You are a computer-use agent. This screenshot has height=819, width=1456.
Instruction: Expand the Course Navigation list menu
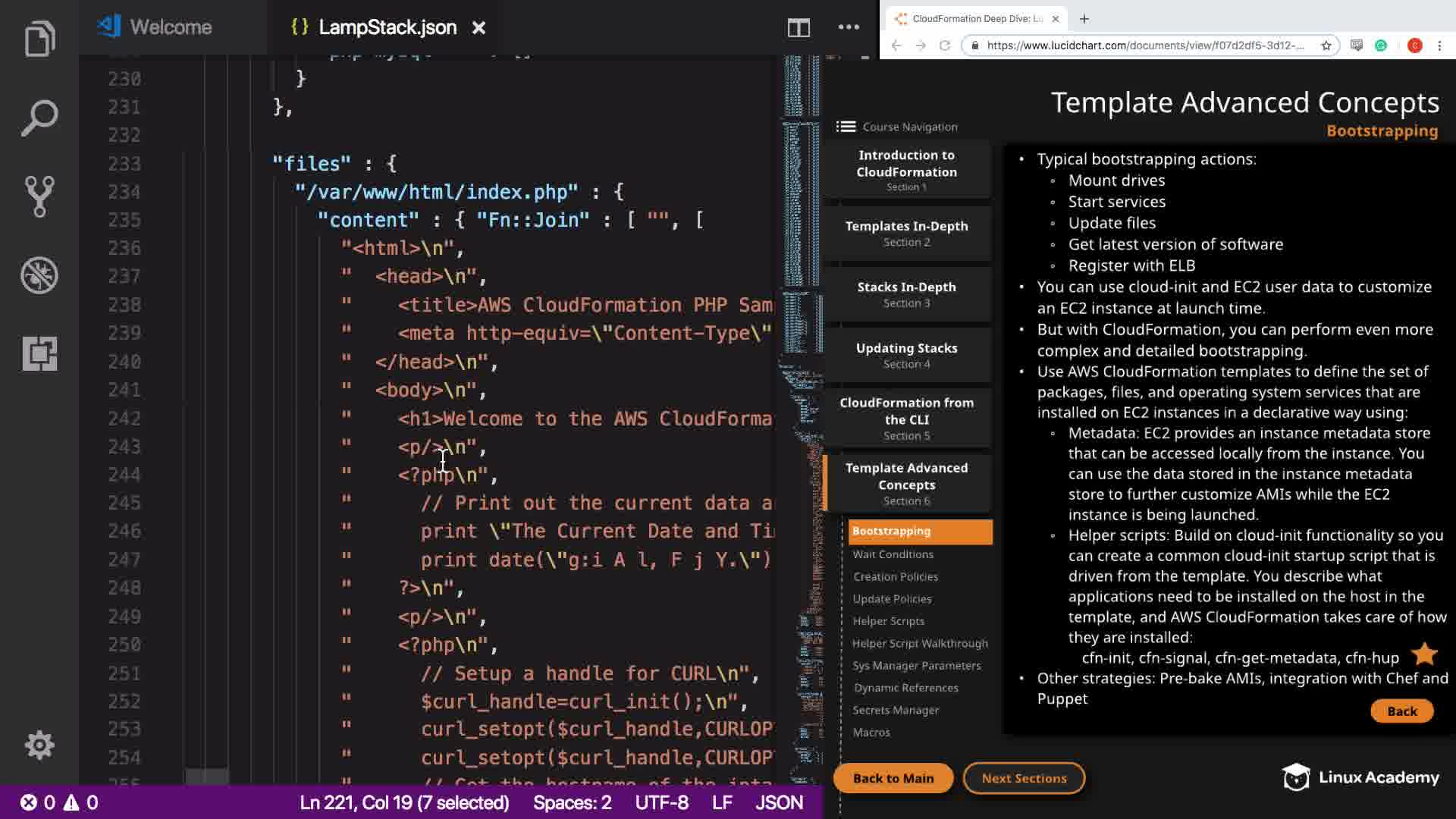(x=846, y=127)
